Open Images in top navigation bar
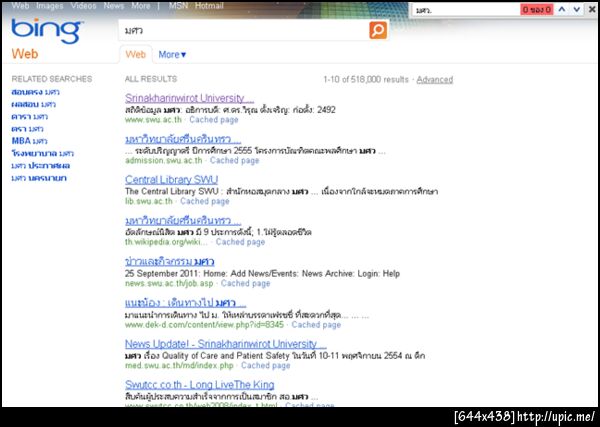This screenshot has width=600, height=427. 50,6
